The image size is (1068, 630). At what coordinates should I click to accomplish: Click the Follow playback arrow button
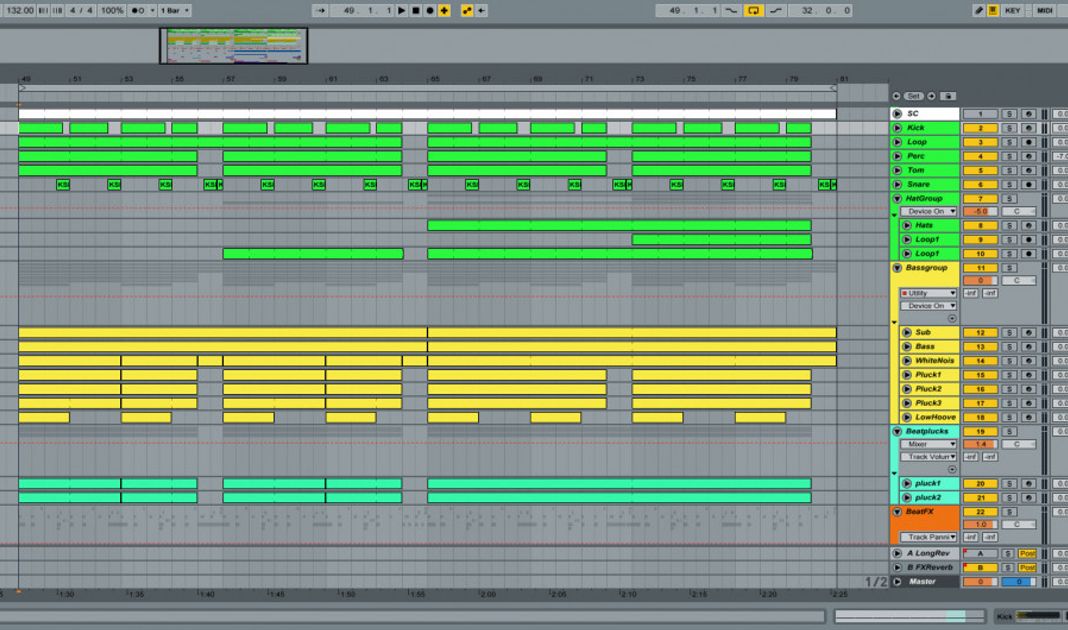click(x=320, y=10)
